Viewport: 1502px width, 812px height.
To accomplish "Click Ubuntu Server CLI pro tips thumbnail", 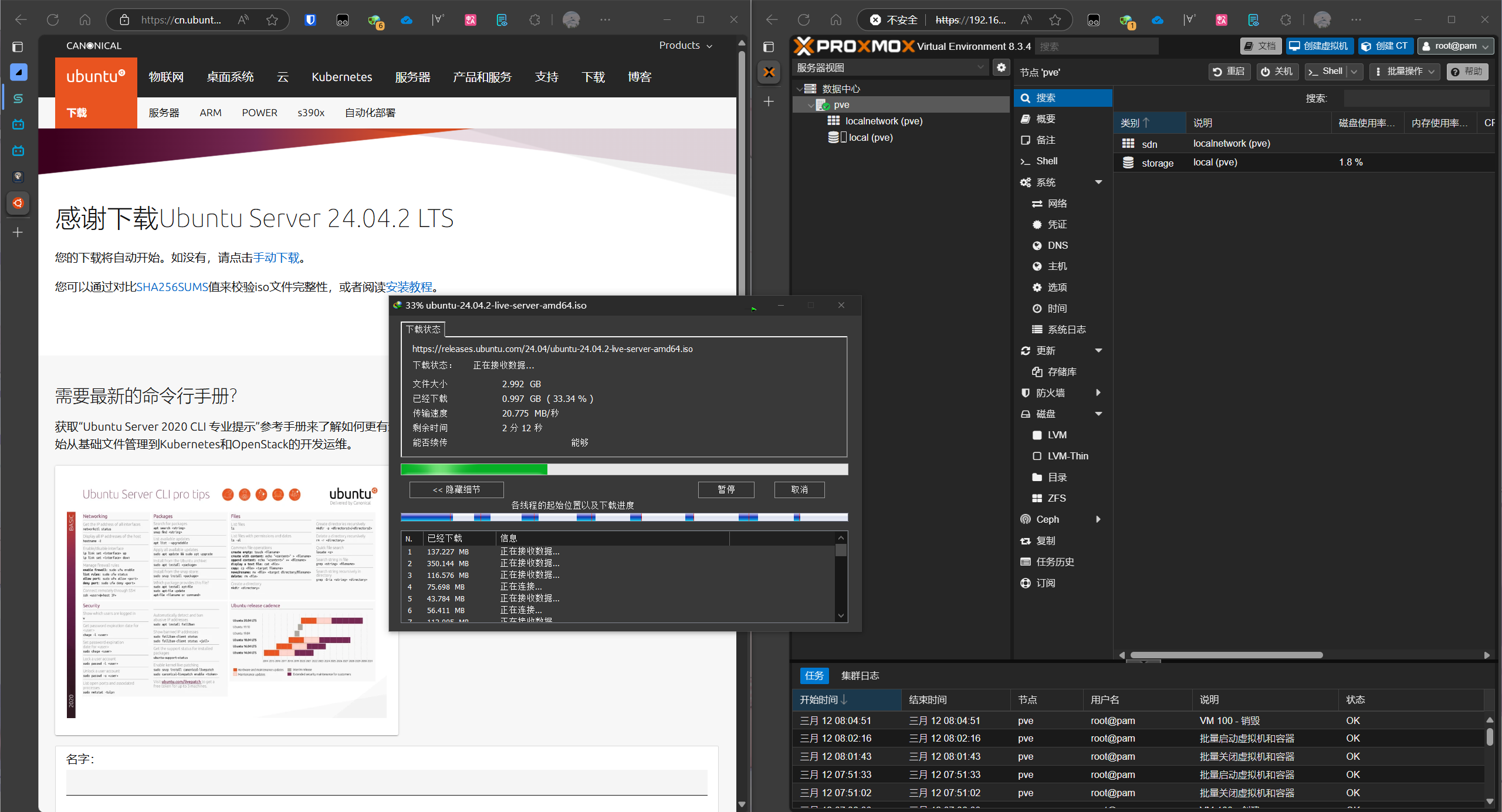I will (x=226, y=600).
